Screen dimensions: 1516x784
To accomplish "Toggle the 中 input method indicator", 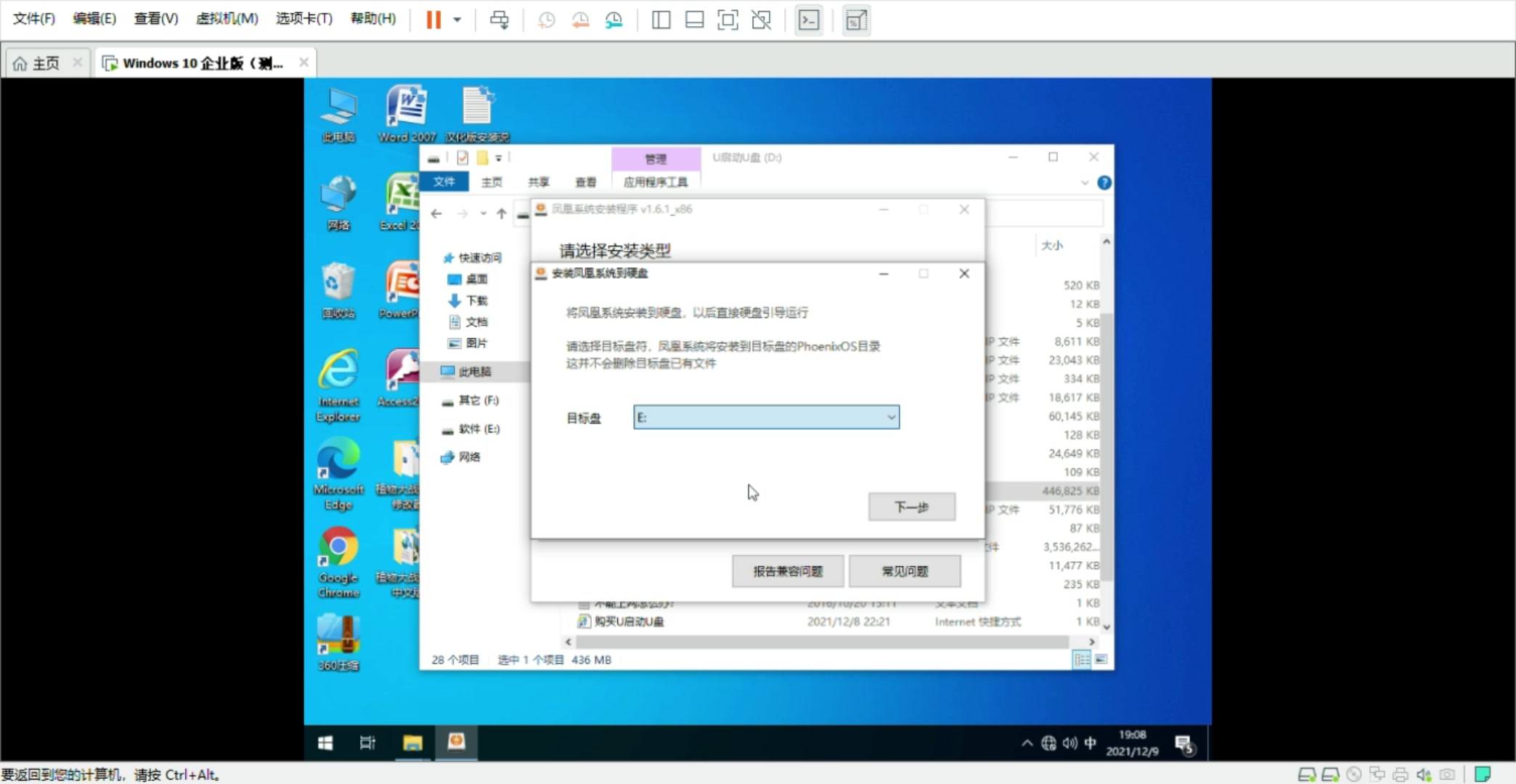I will coord(1090,743).
